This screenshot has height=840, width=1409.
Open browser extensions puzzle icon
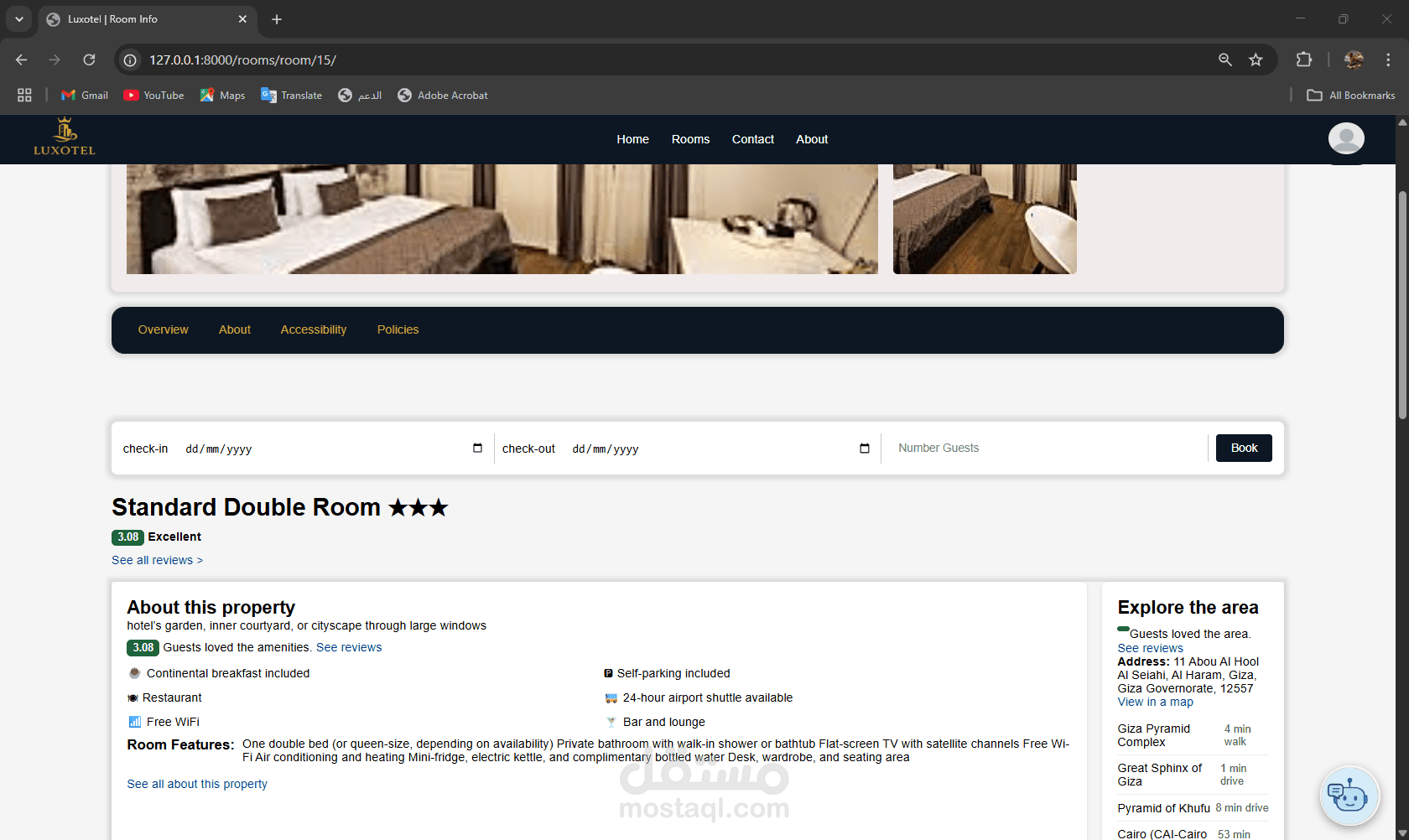click(1303, 60)
